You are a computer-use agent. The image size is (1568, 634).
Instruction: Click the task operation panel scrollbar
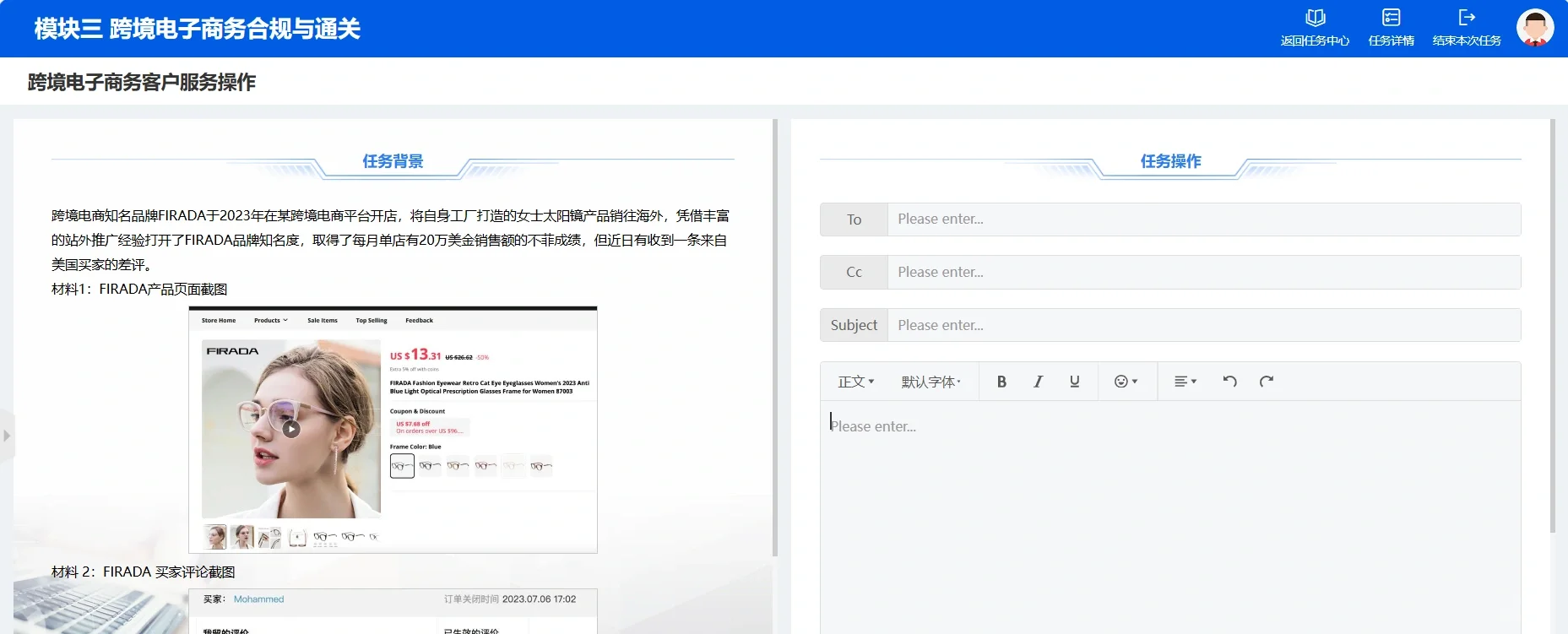[x=1553, y=326]
